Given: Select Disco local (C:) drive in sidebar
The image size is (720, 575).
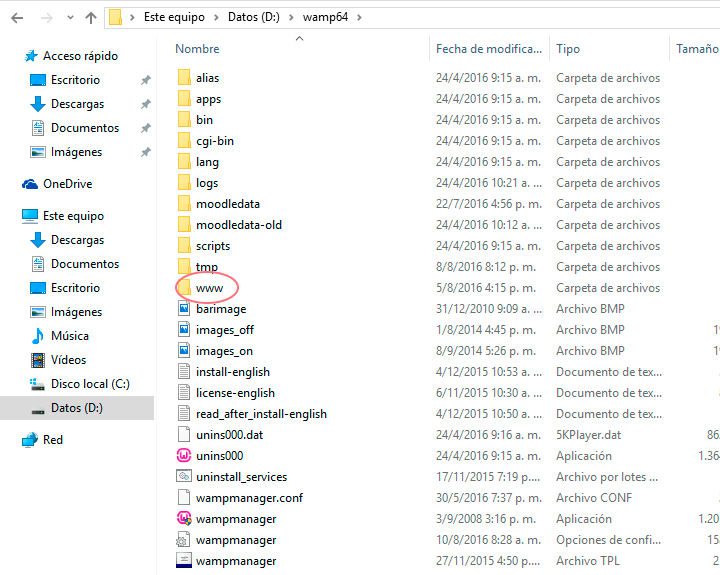Looking at the screenshot, I should pos(90,384).
